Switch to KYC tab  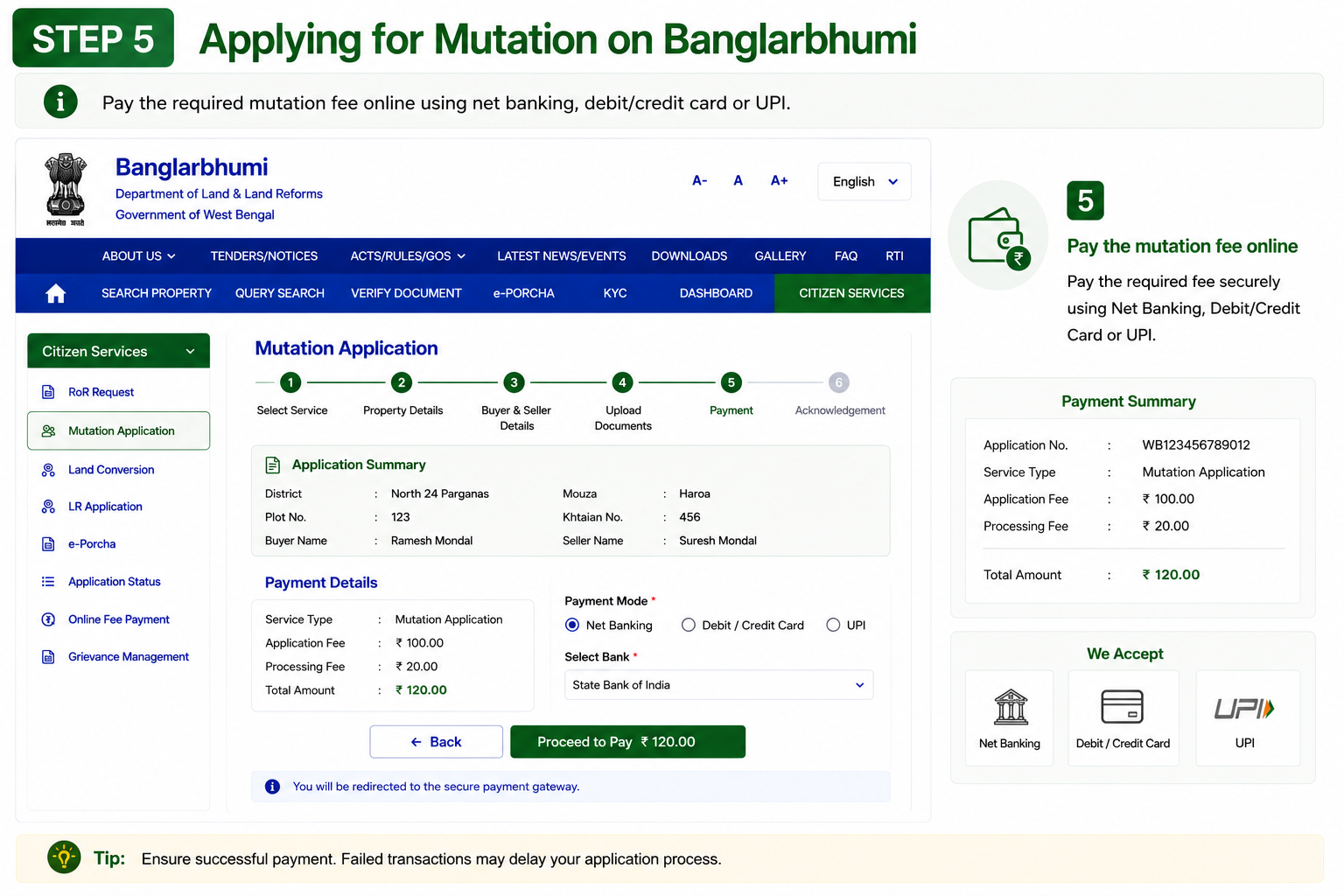[x=615, y=293]
